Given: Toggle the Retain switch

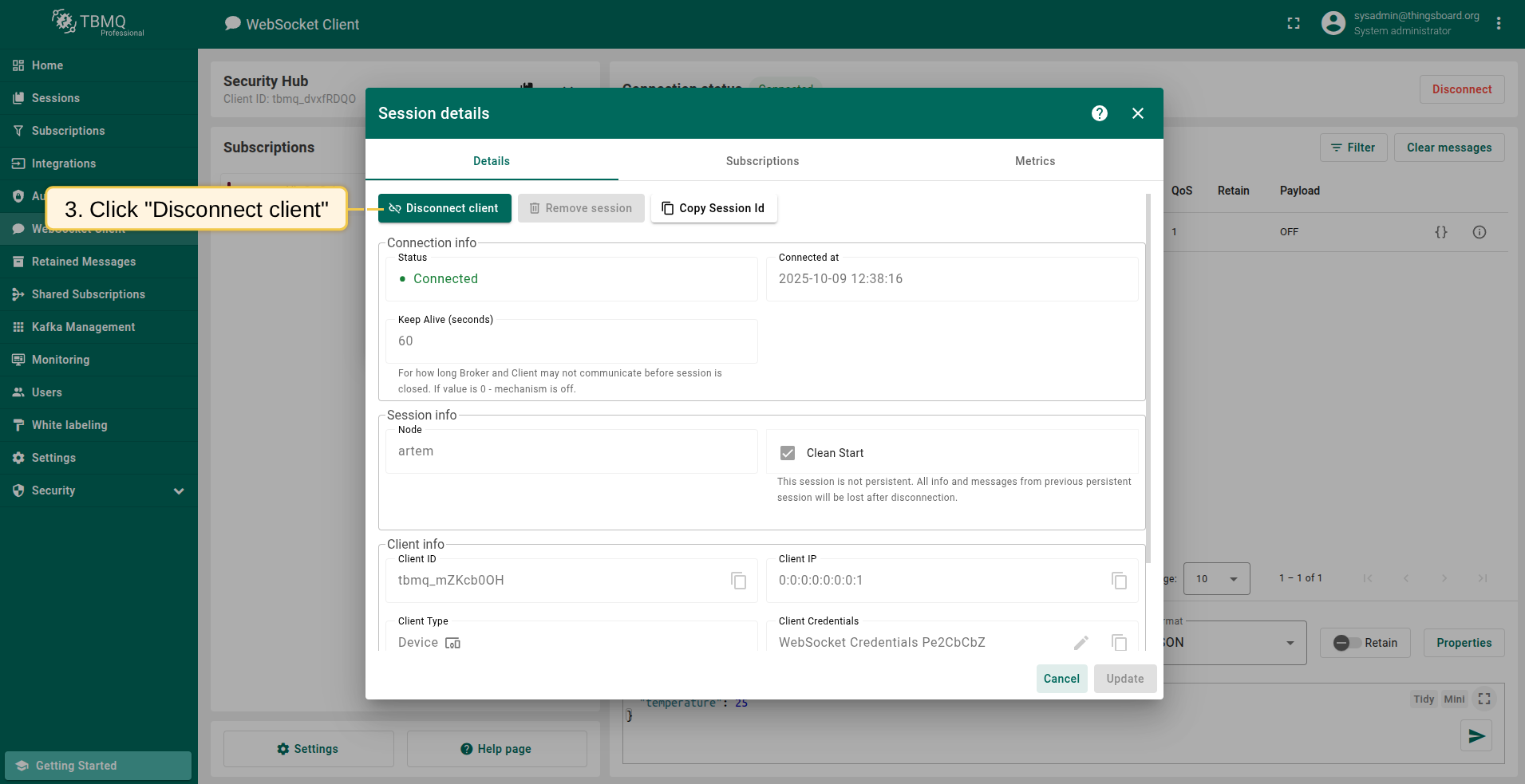Looking at the screenshot, I should click(x=1347, y=643).
